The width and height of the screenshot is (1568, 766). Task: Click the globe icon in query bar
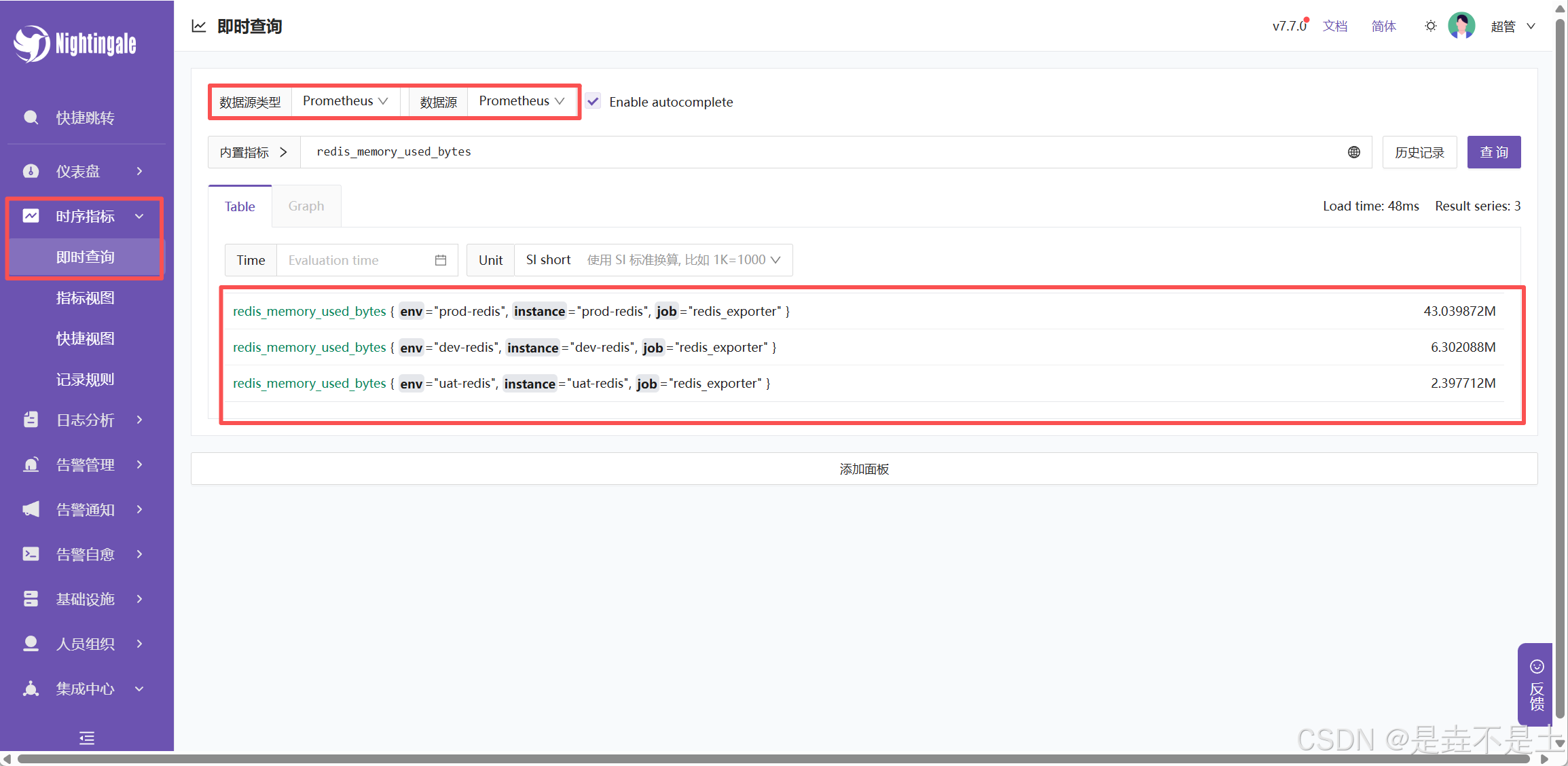tap(1353, 152)
